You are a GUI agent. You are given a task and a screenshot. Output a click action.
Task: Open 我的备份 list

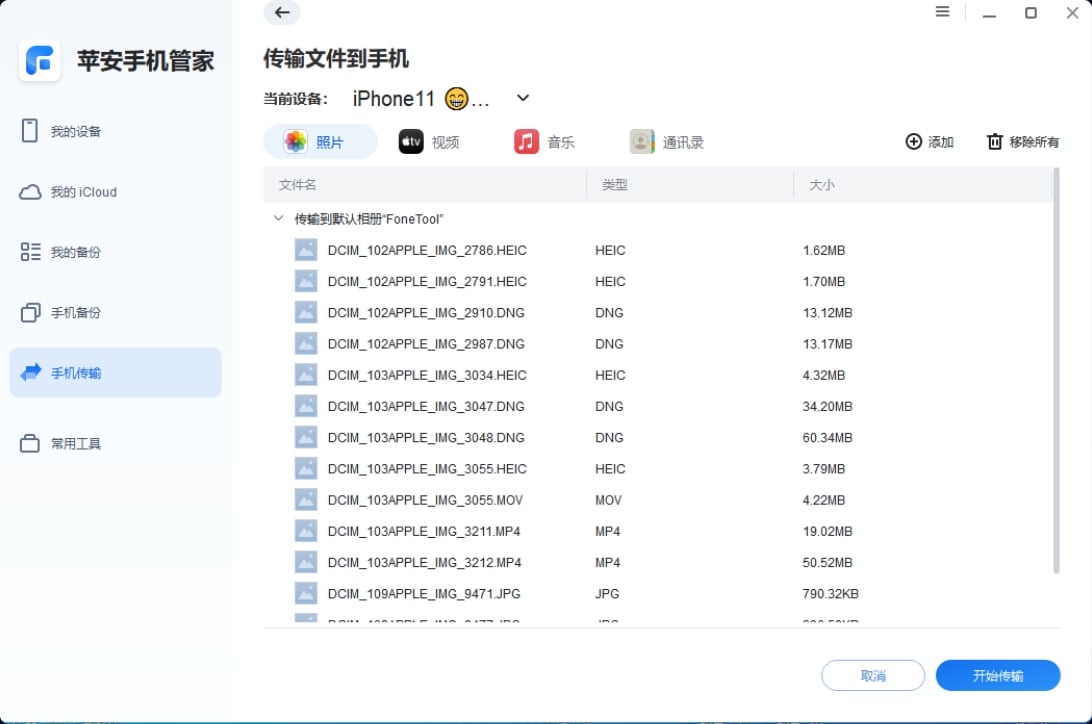[x=75, y=252]
